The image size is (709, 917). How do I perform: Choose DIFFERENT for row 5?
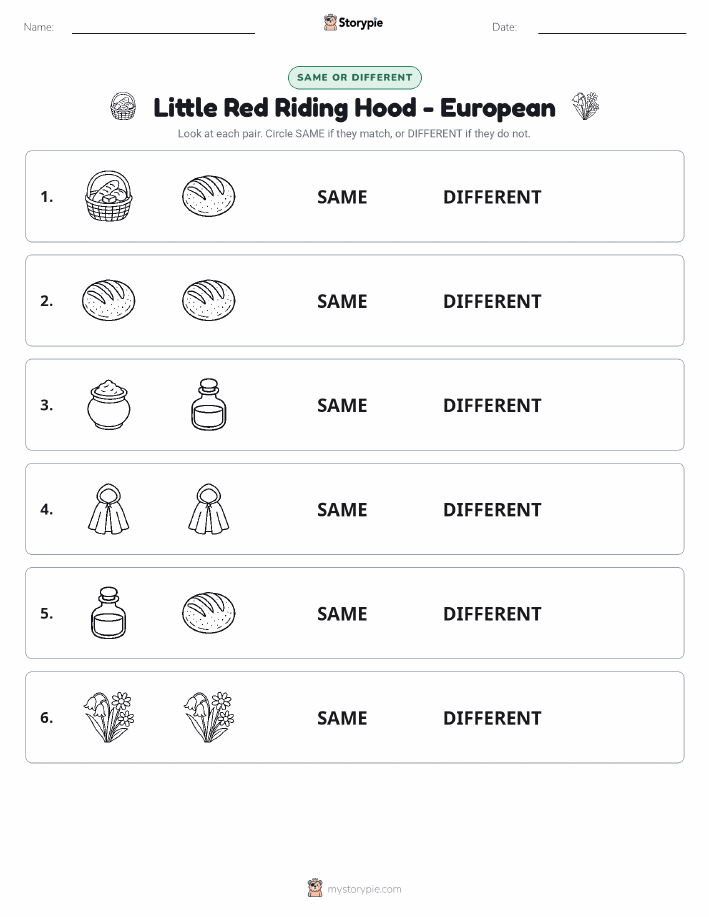click(x=492, y=613)
